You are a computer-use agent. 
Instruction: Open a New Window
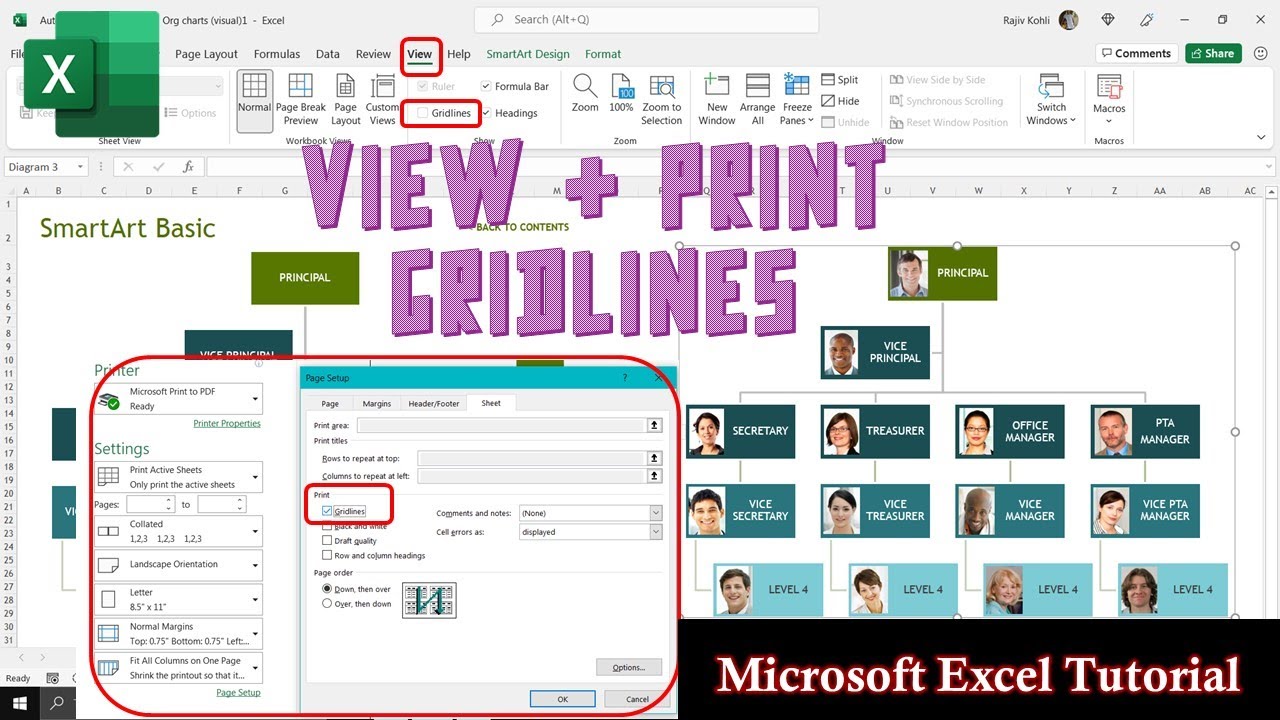pyautogui.click(x=717, y=100)
